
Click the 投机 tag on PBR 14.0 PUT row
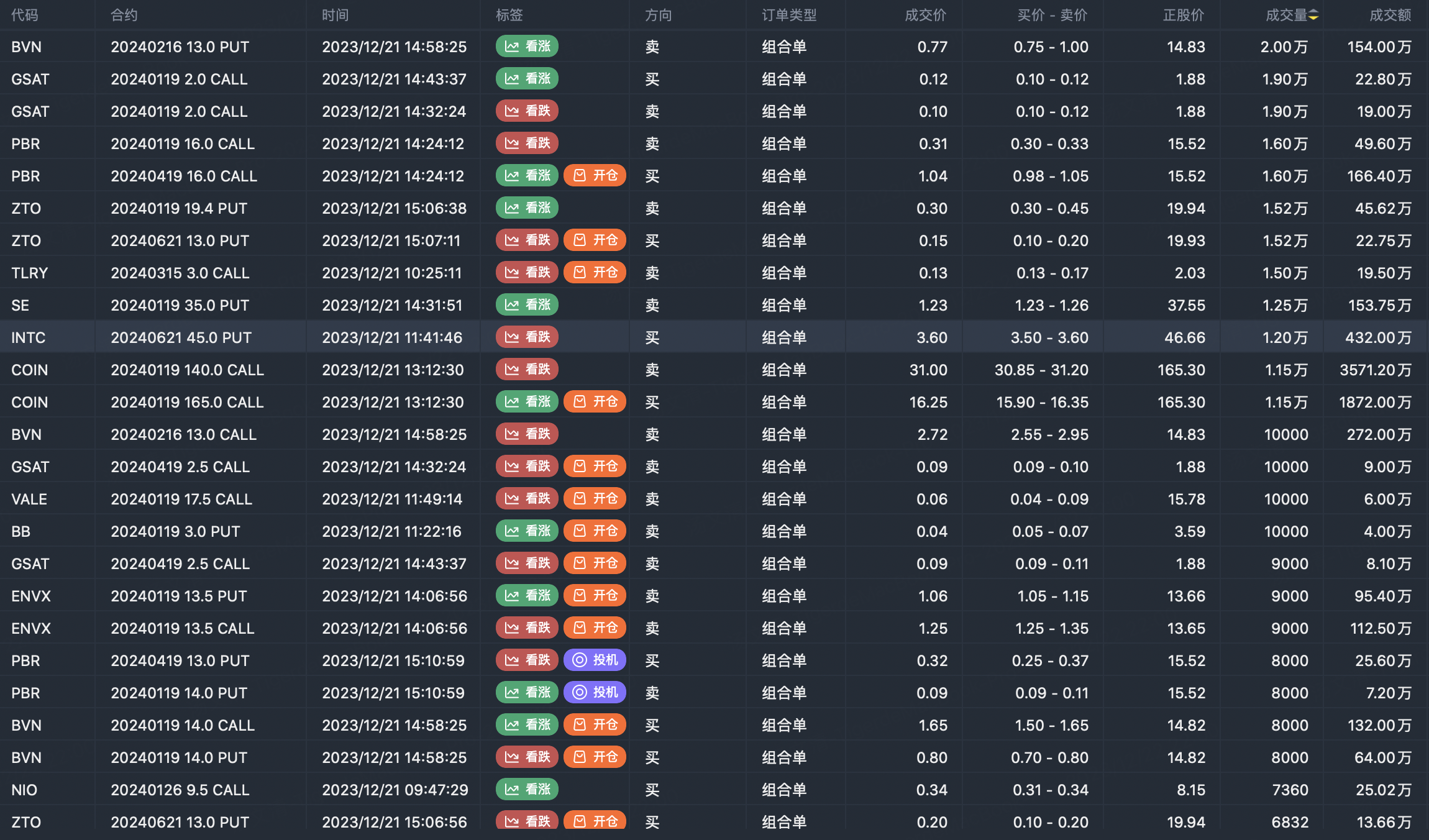tap(595, 693)
